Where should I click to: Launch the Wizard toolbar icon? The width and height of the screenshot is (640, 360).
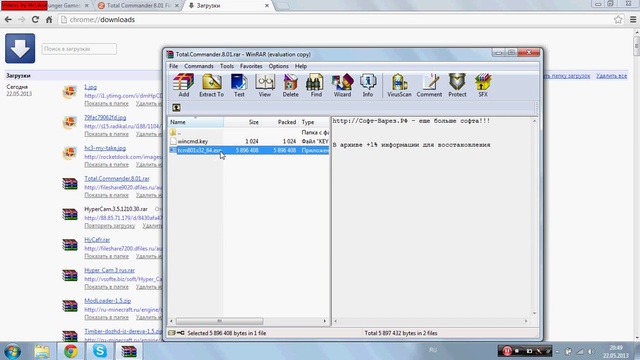coord(342,85)
